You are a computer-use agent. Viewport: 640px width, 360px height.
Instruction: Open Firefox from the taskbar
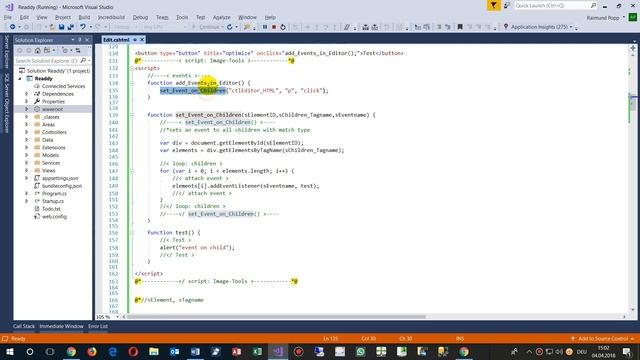92,351
